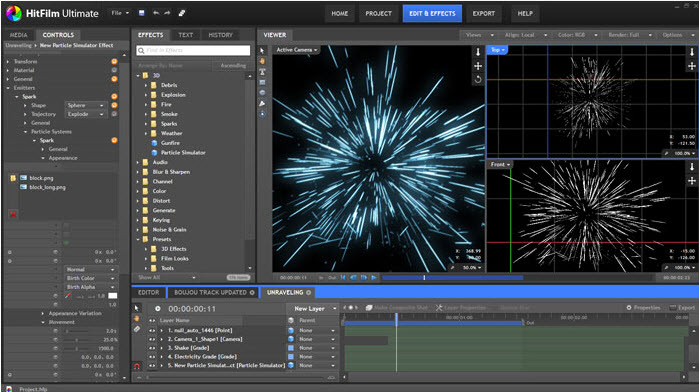Viewport: 699px width, 392px height.
Task: Open the Active Camera view dropdown
Action: tap(296, 50)
